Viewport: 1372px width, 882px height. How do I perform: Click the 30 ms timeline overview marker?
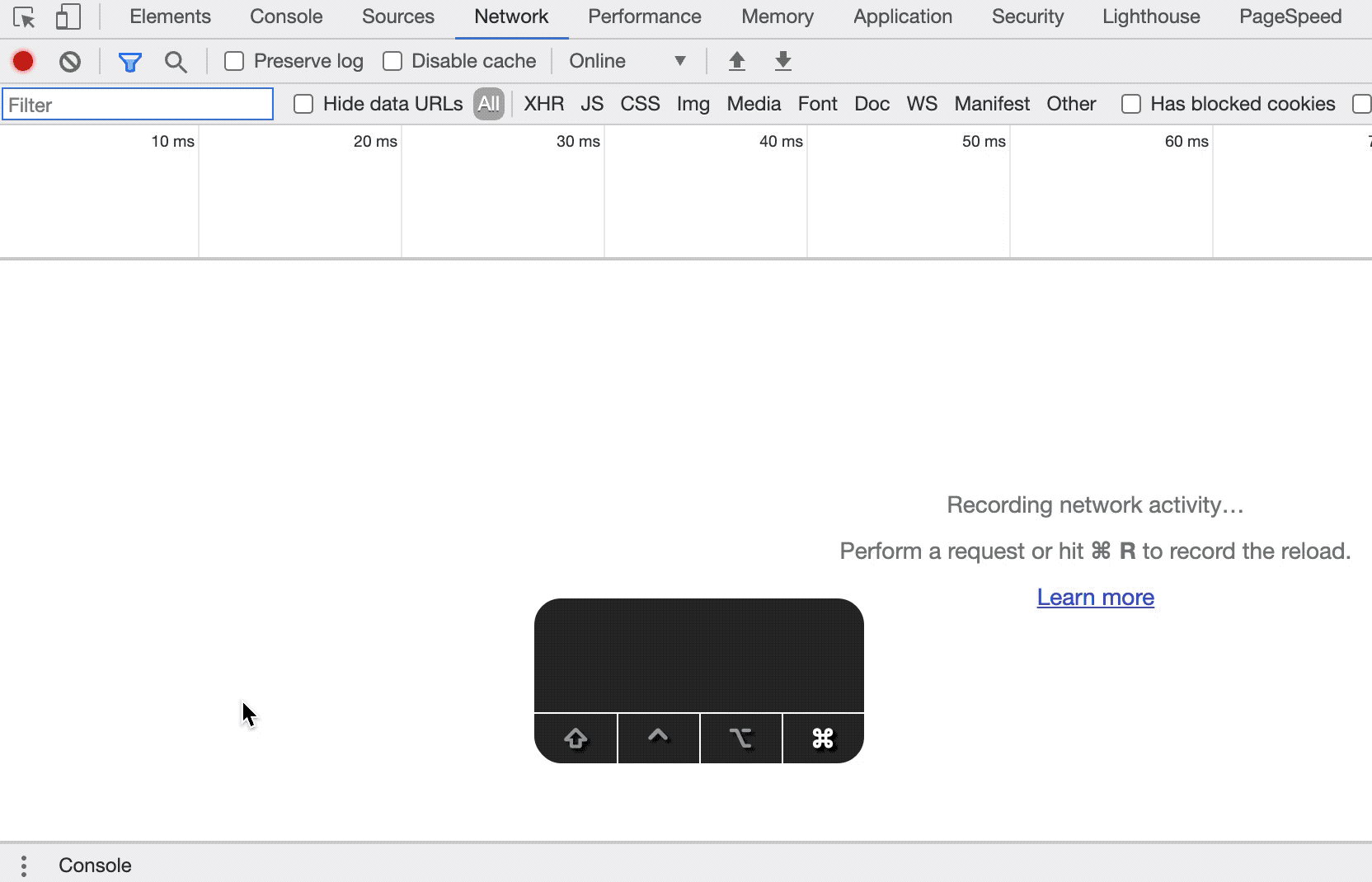[578, 142]
